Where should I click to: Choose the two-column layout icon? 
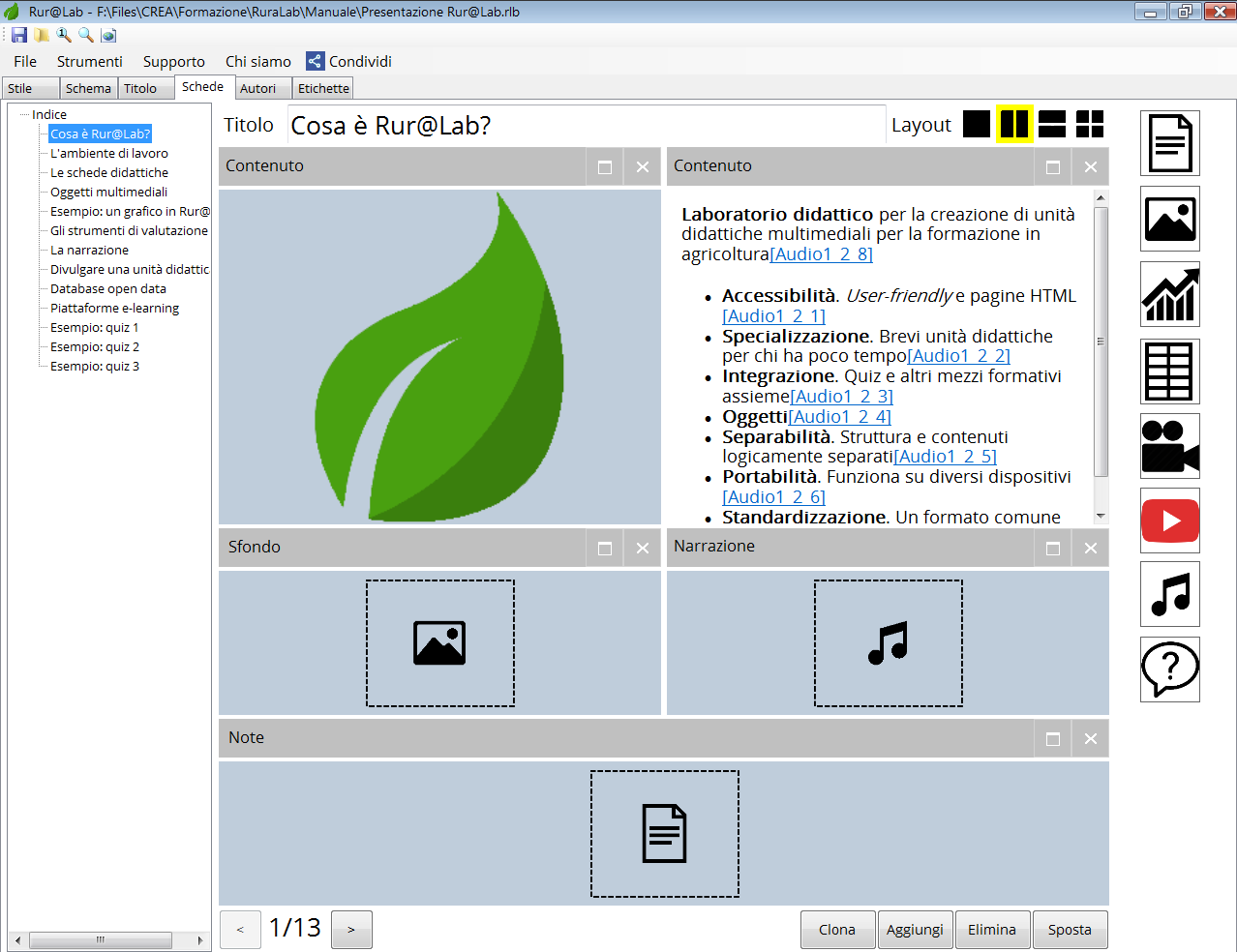(1014, 124)
